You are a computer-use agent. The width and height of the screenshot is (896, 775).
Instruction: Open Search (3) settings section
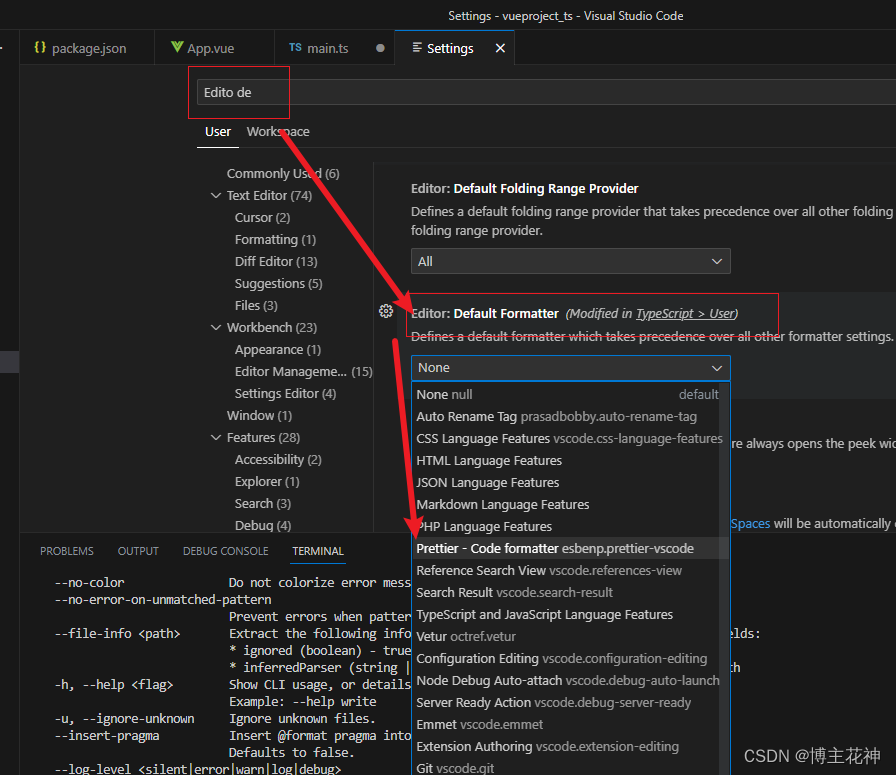263,504
